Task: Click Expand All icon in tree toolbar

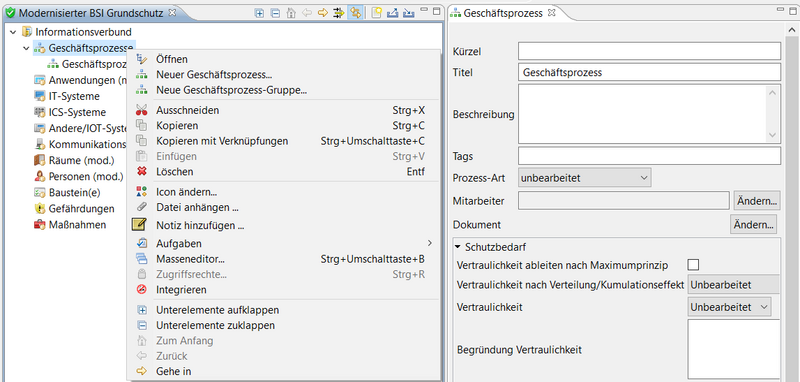Action: click(259, 13)
